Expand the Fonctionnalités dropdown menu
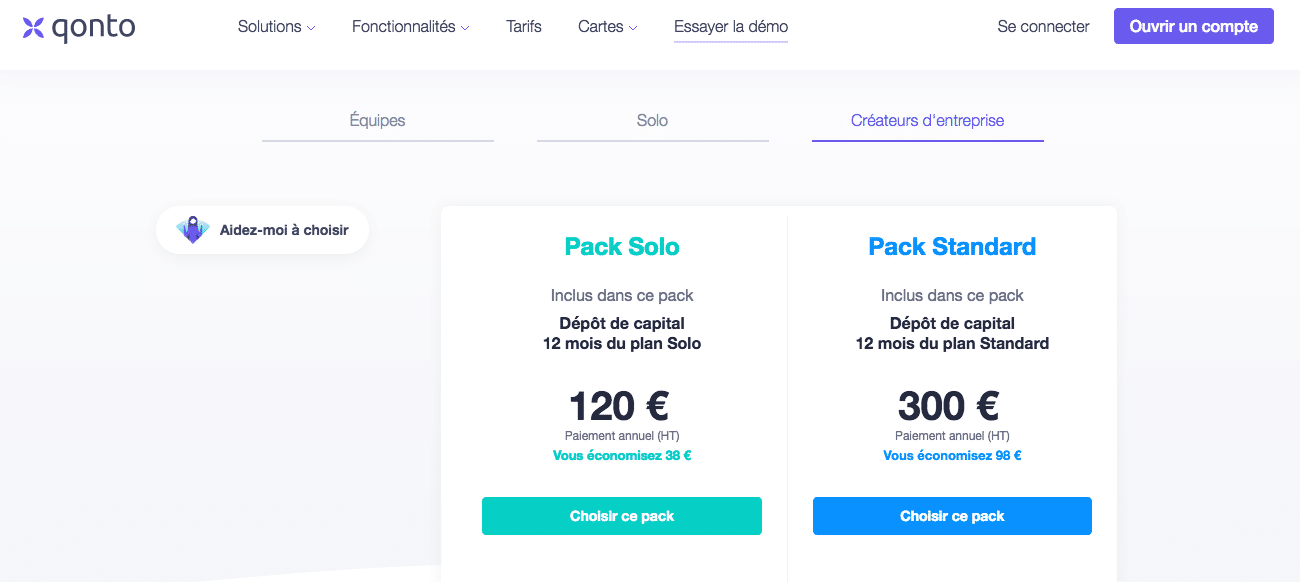 [410, 27]
